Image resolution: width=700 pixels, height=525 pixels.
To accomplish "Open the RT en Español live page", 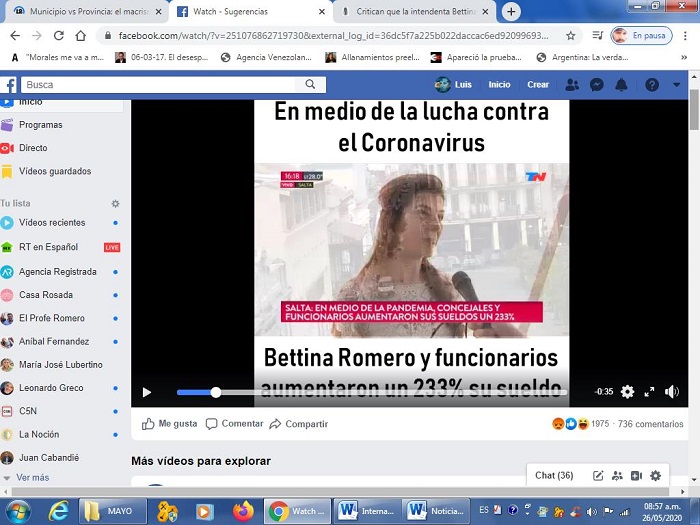I will click(x=48, y=247).
